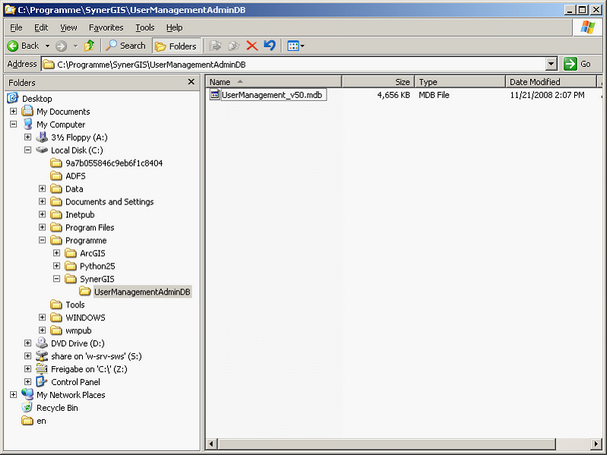The image size is (607, 455).
Task: Select UserManagementAdminDB in the tree
Action: click(142, 292)
